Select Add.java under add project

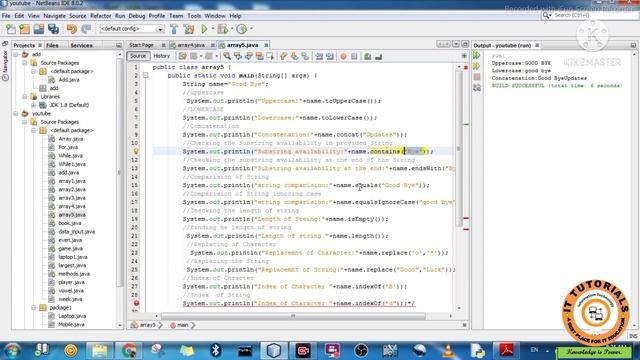pos(69,80)
